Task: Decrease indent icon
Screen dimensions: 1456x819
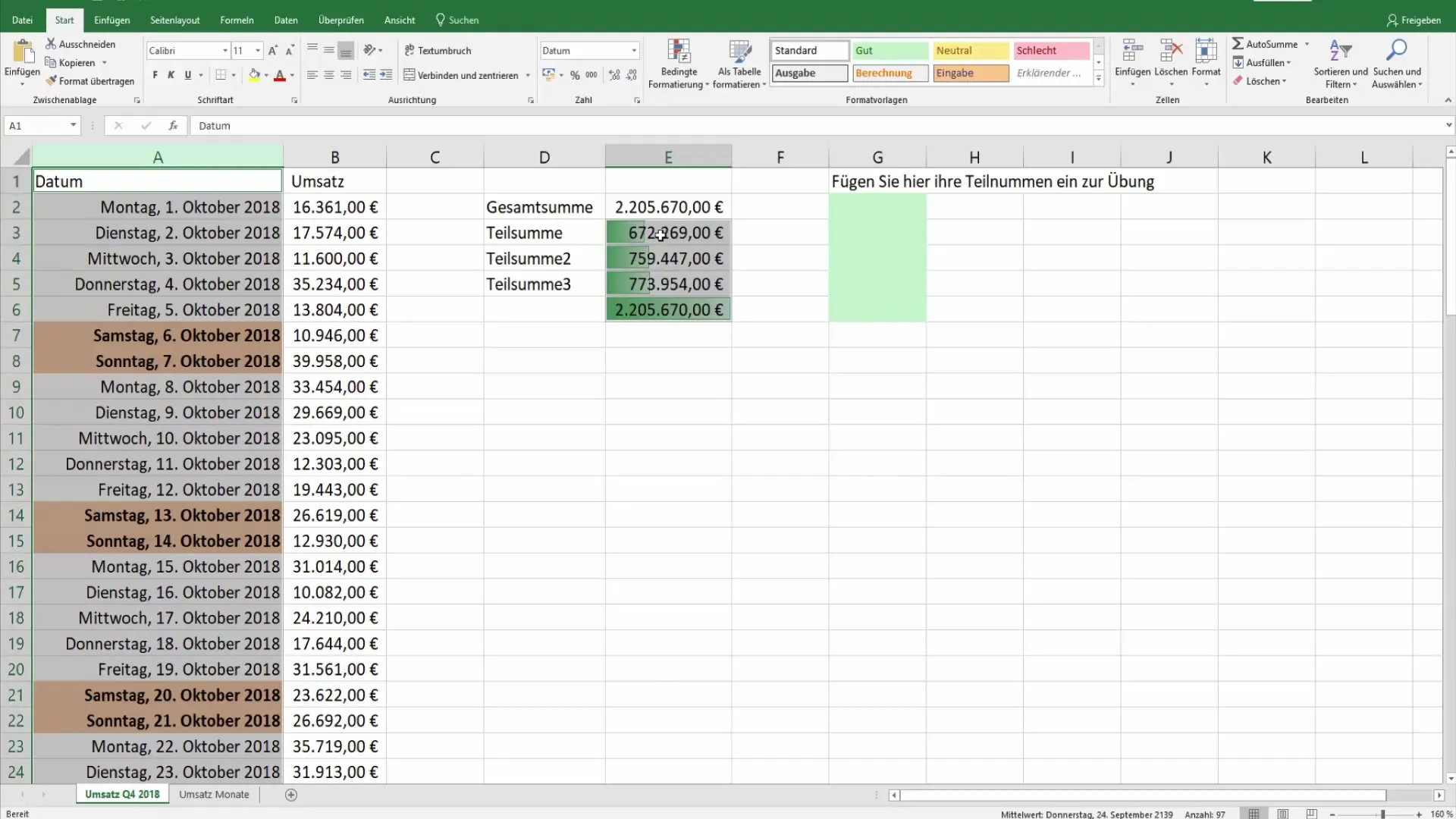Action: click(x=369, y=75)
